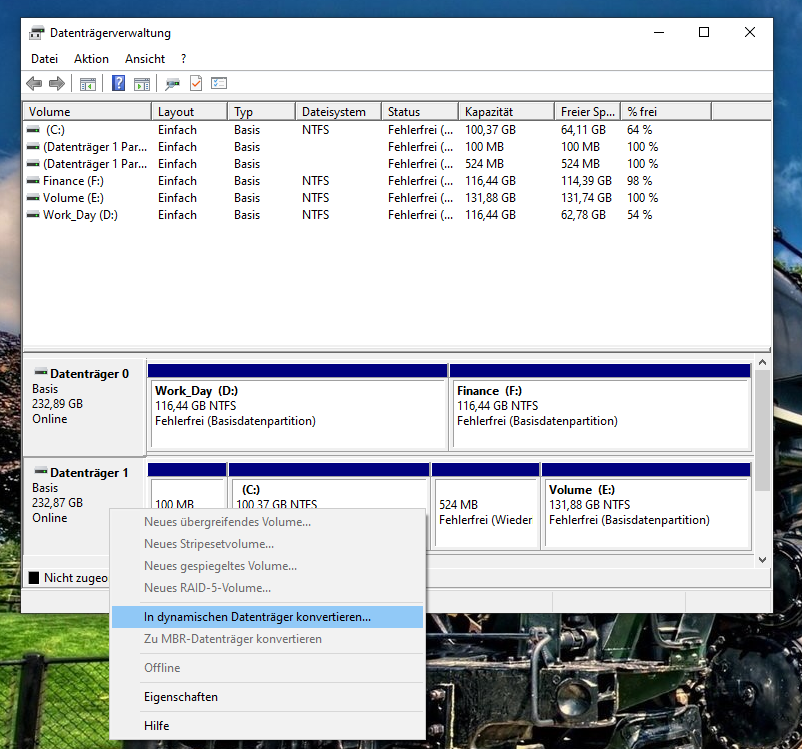The image size is (802, 749).
Task: Open the Aktion menu
Action: click(91, 59)
